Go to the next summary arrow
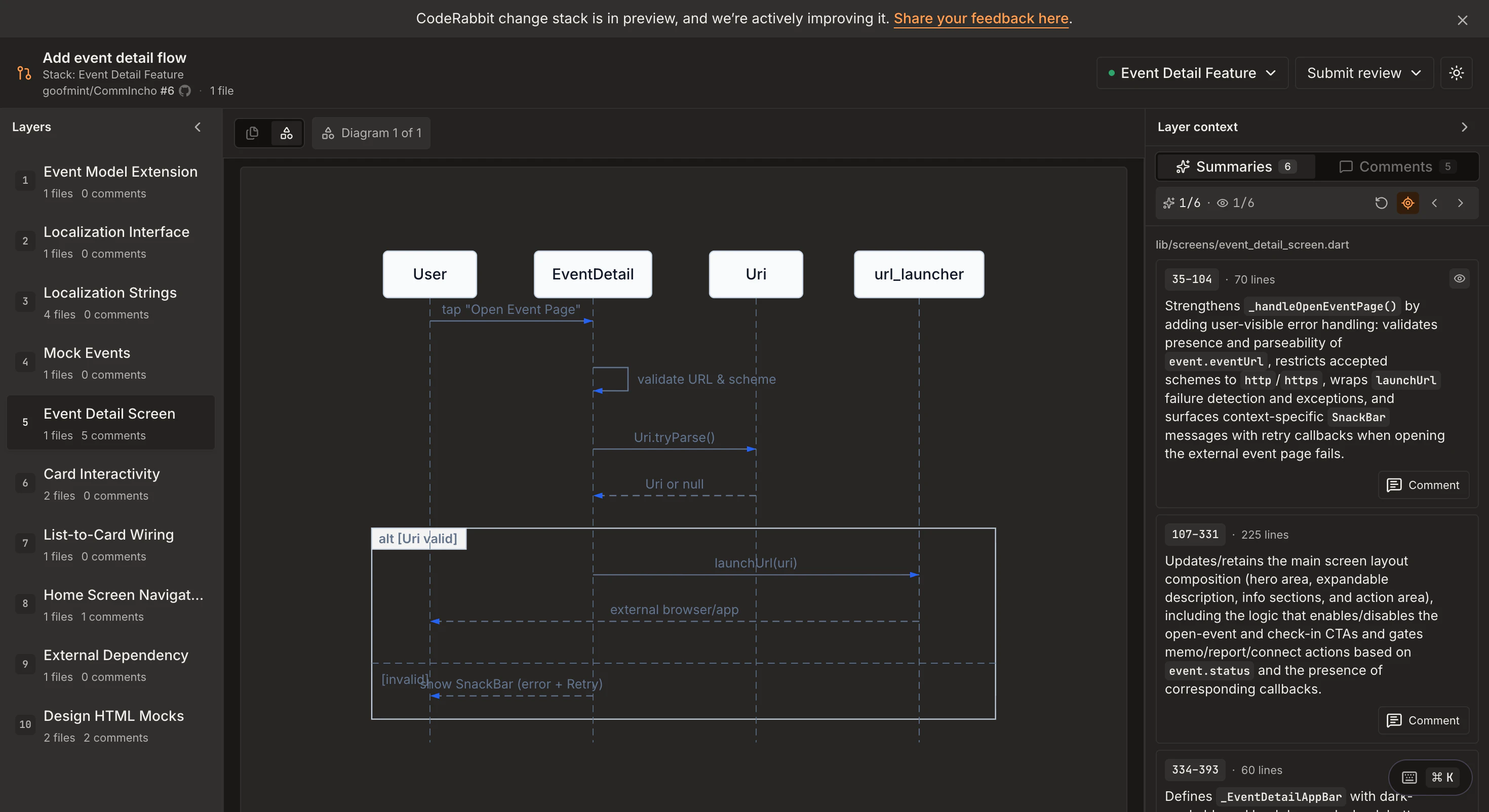1489x812 pixels. coord(1460,203)
